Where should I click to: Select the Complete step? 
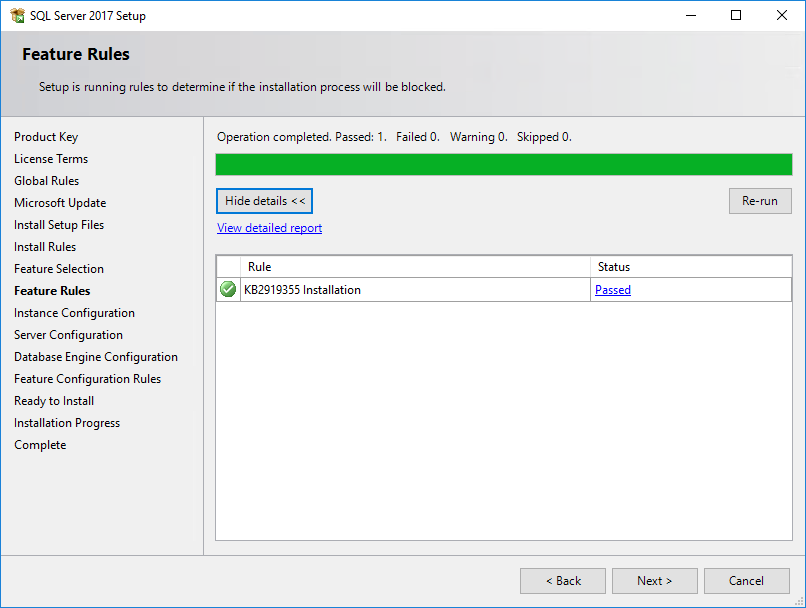[40, 445]
